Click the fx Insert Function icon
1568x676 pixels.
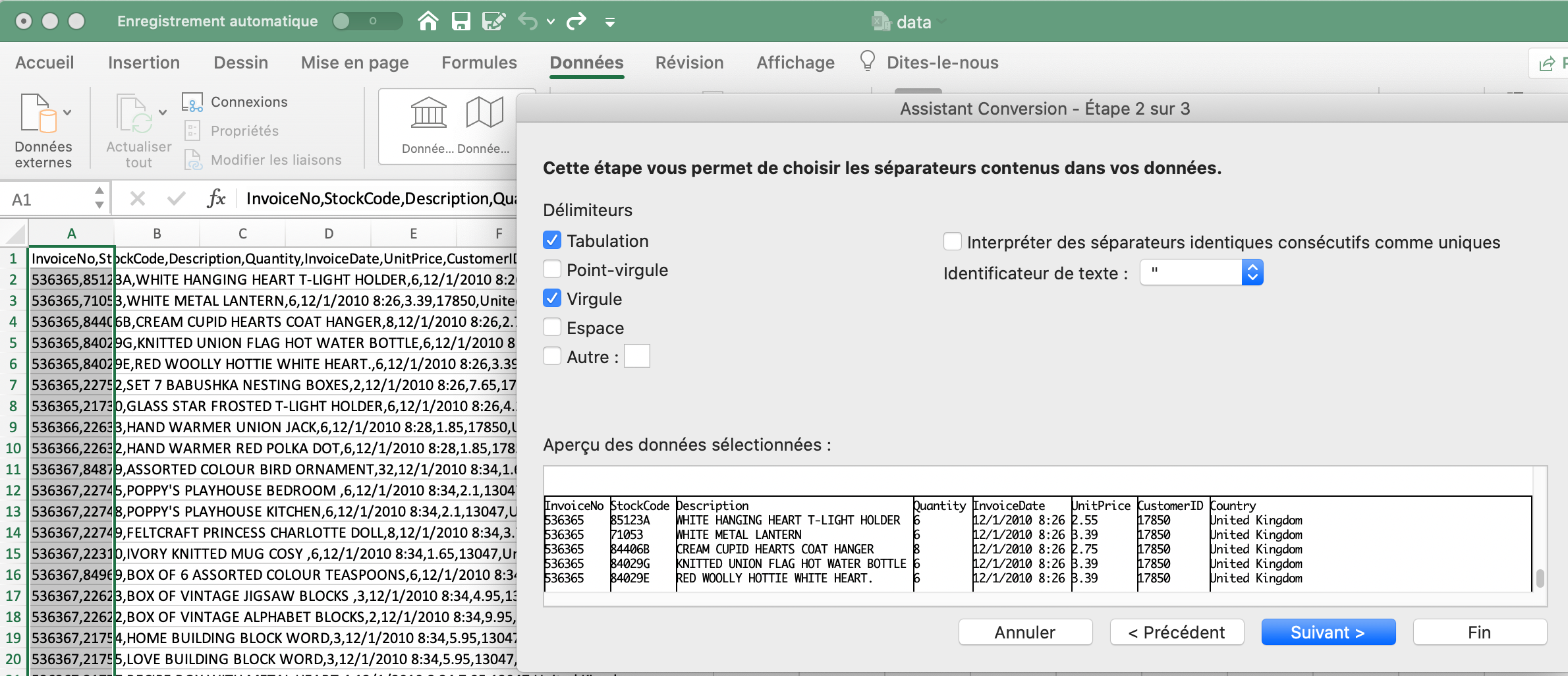tap(216, 198)
